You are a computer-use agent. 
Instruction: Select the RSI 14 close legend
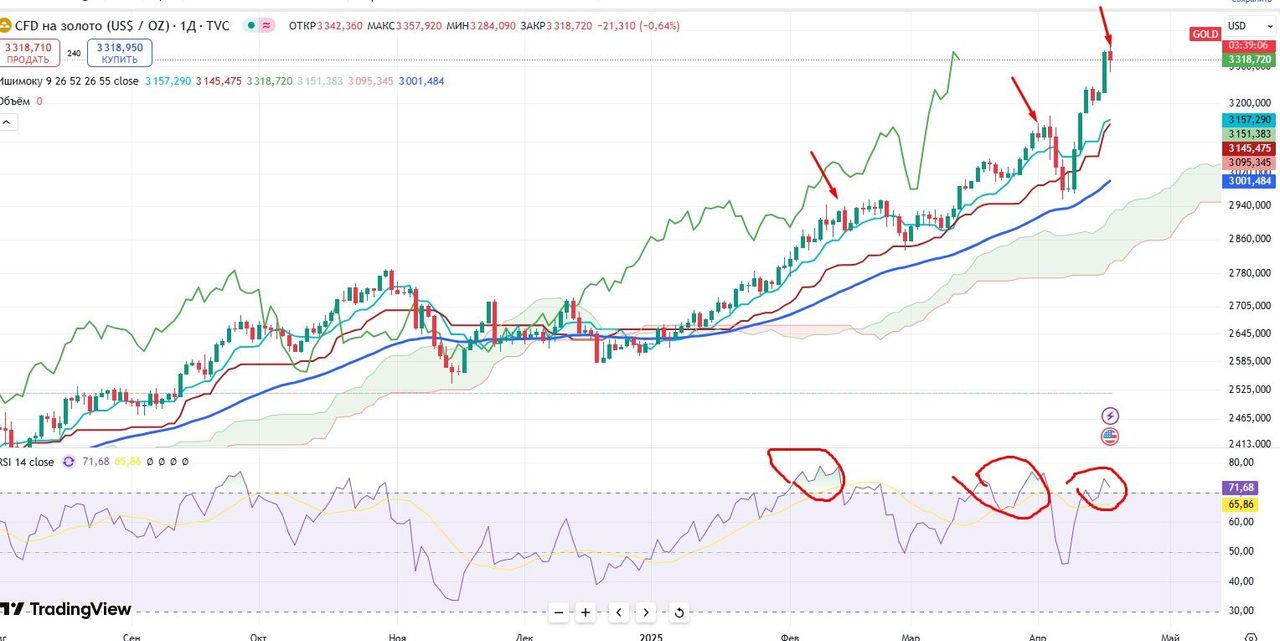(28, 461)
